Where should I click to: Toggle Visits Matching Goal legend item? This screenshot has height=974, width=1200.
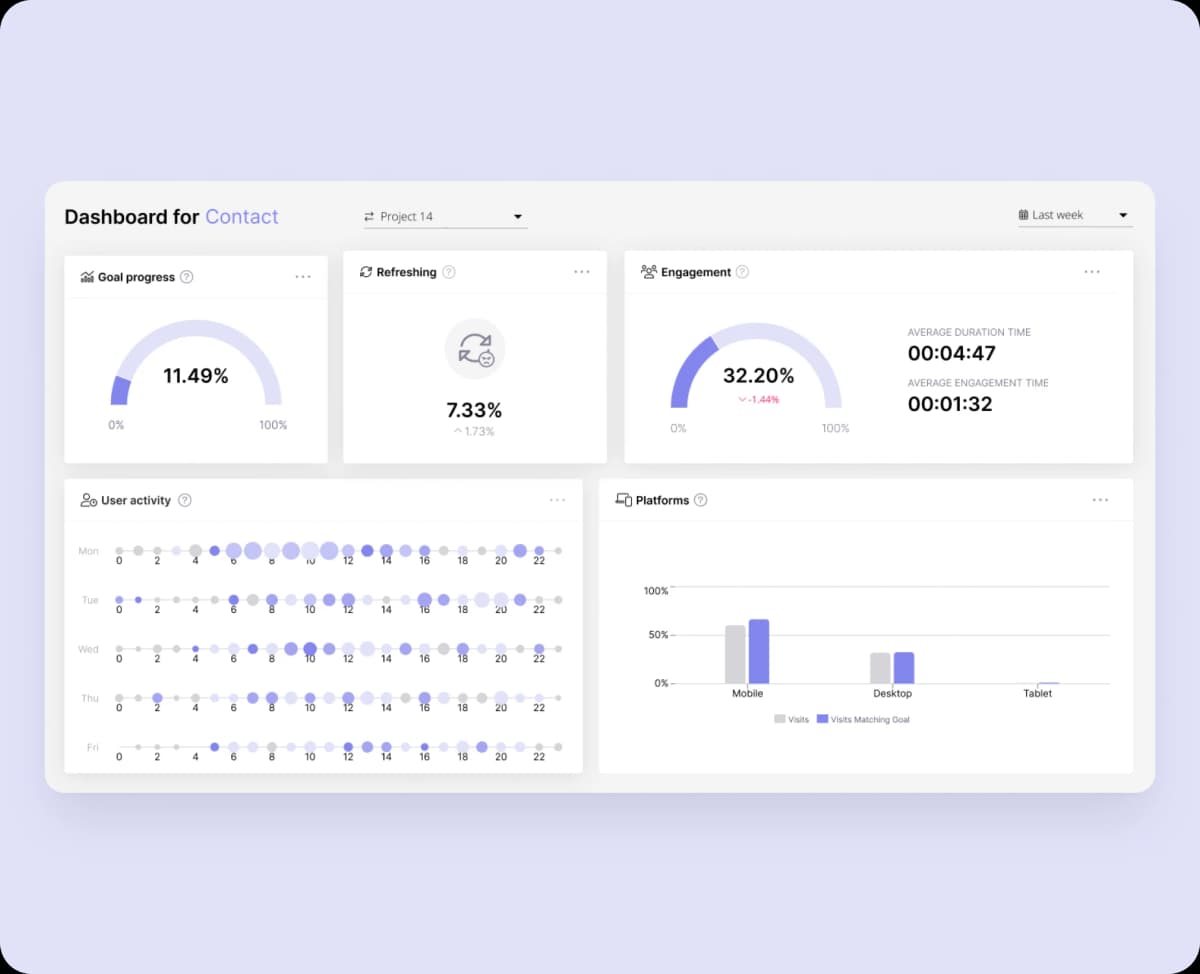863,719
